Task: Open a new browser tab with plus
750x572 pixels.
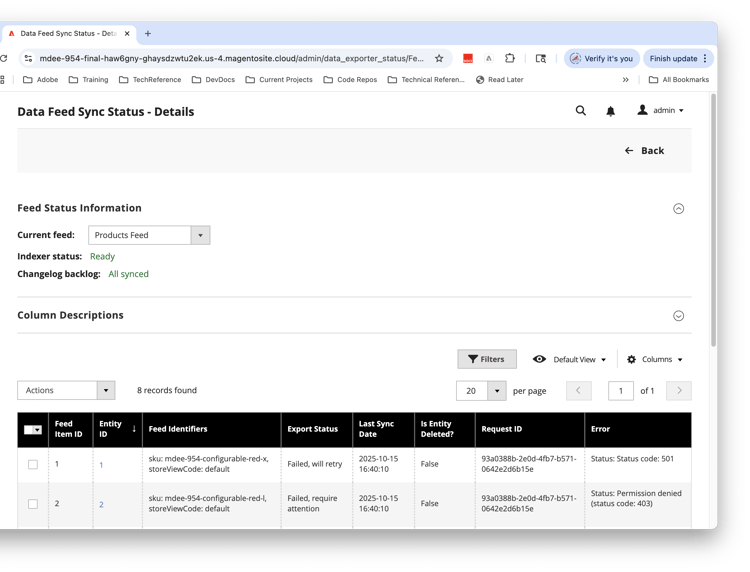Action: click(148, 33)
